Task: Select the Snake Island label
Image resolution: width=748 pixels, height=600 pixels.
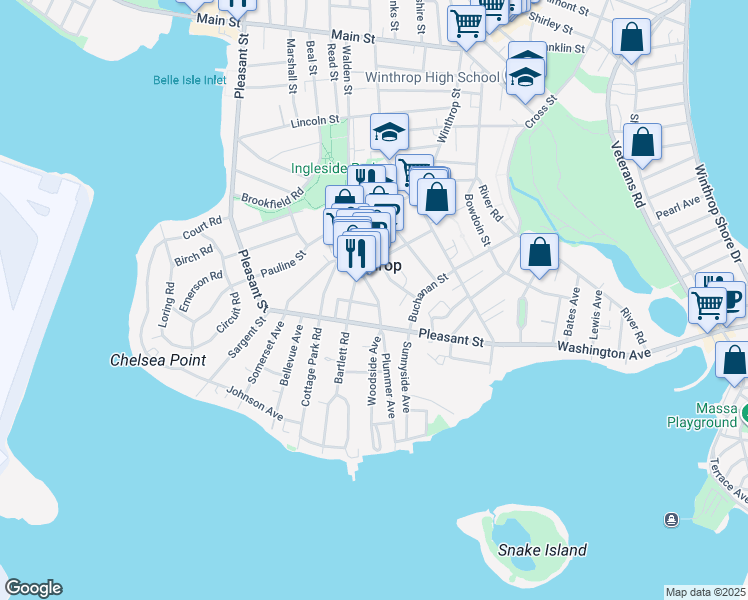Action: (542, 550)
